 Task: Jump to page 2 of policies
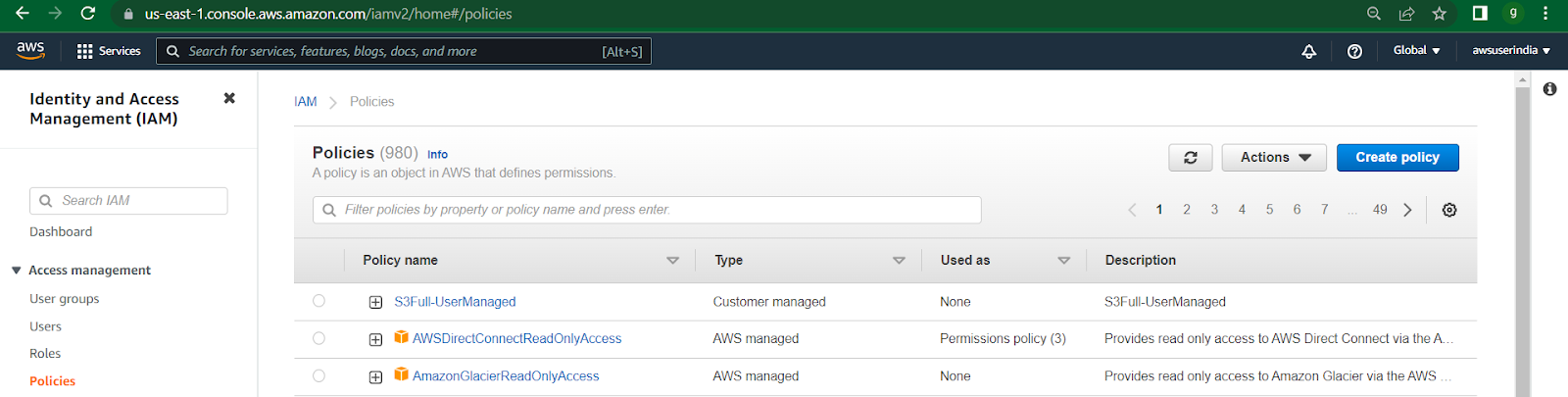1187,210
